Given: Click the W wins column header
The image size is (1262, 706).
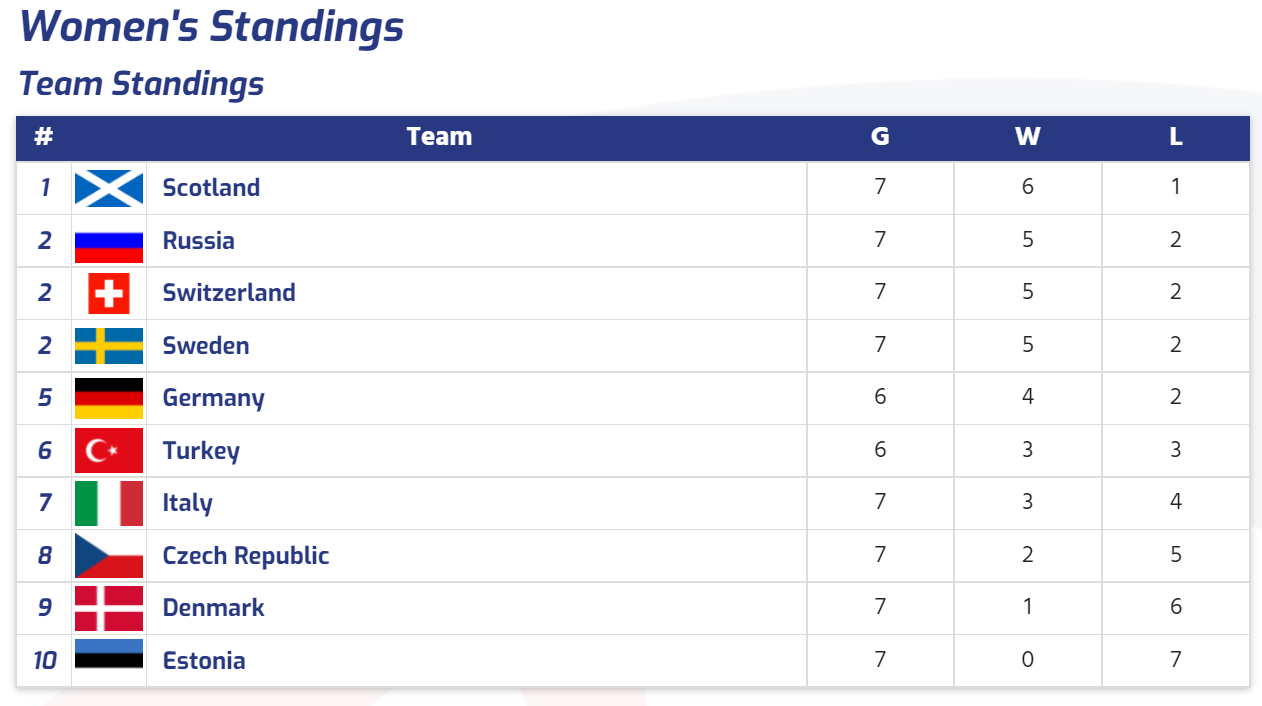Looking at the screenshot, I should pyautogui.click(x=1028, y=137).
